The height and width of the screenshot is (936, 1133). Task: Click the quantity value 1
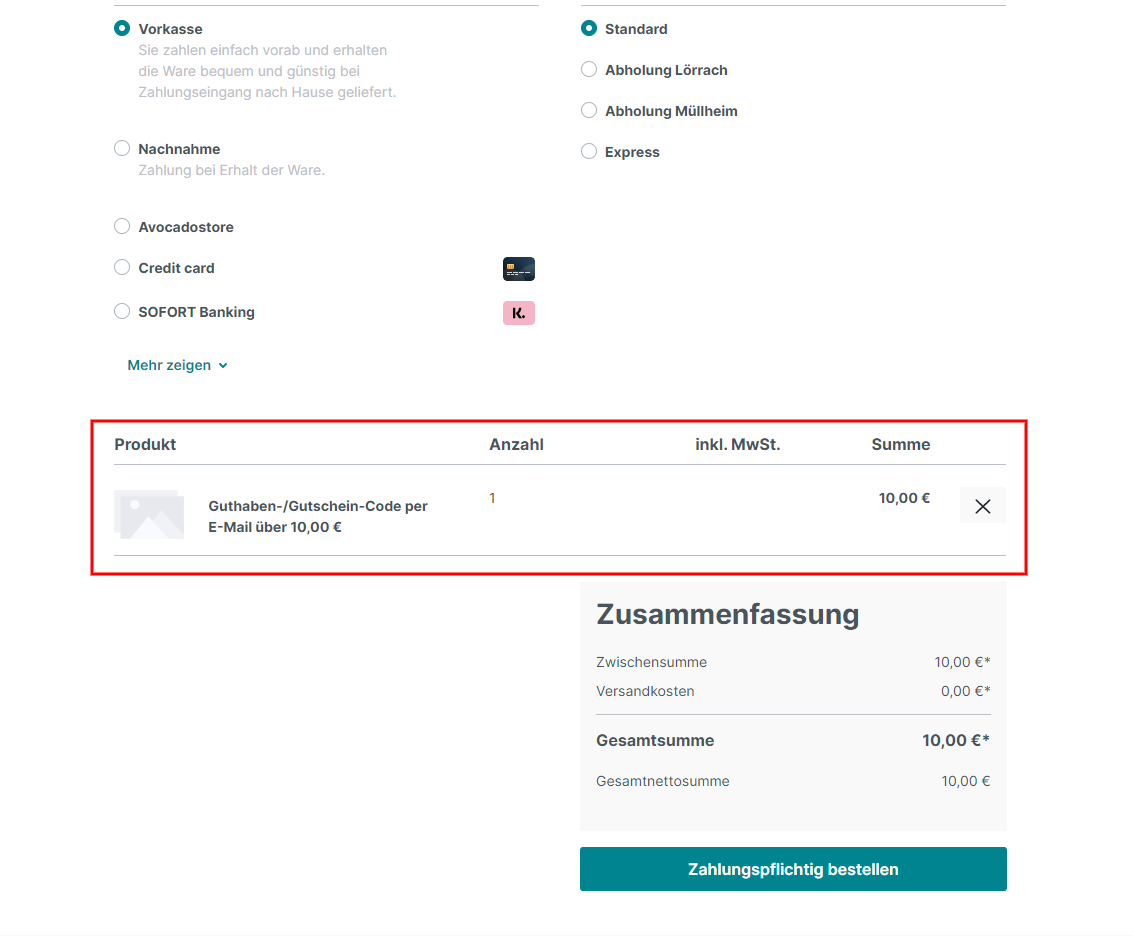click(x=492, y=498)
